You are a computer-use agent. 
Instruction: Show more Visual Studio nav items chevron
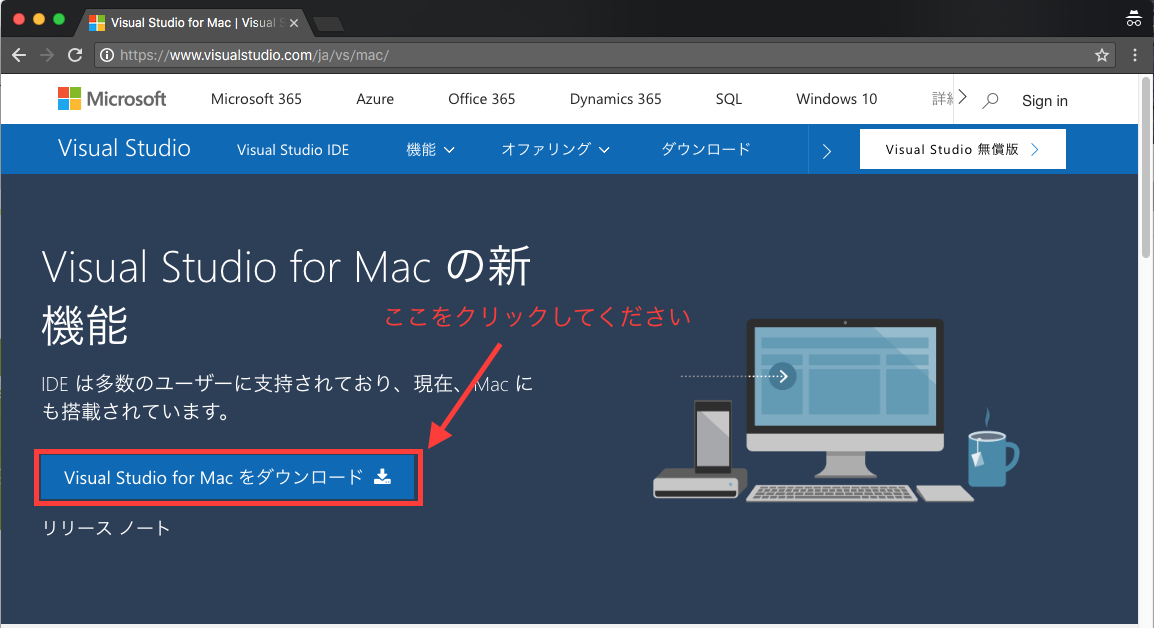click(x=827, y=151)
